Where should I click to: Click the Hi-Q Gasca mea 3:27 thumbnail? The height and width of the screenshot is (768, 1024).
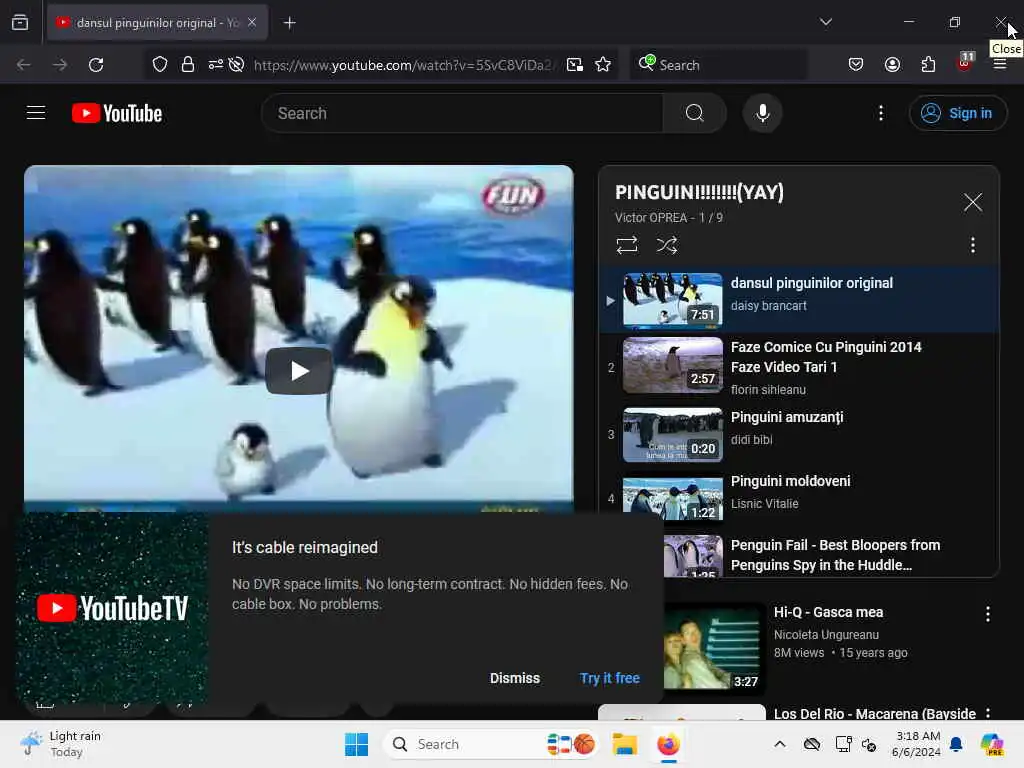tap(714, 646)
